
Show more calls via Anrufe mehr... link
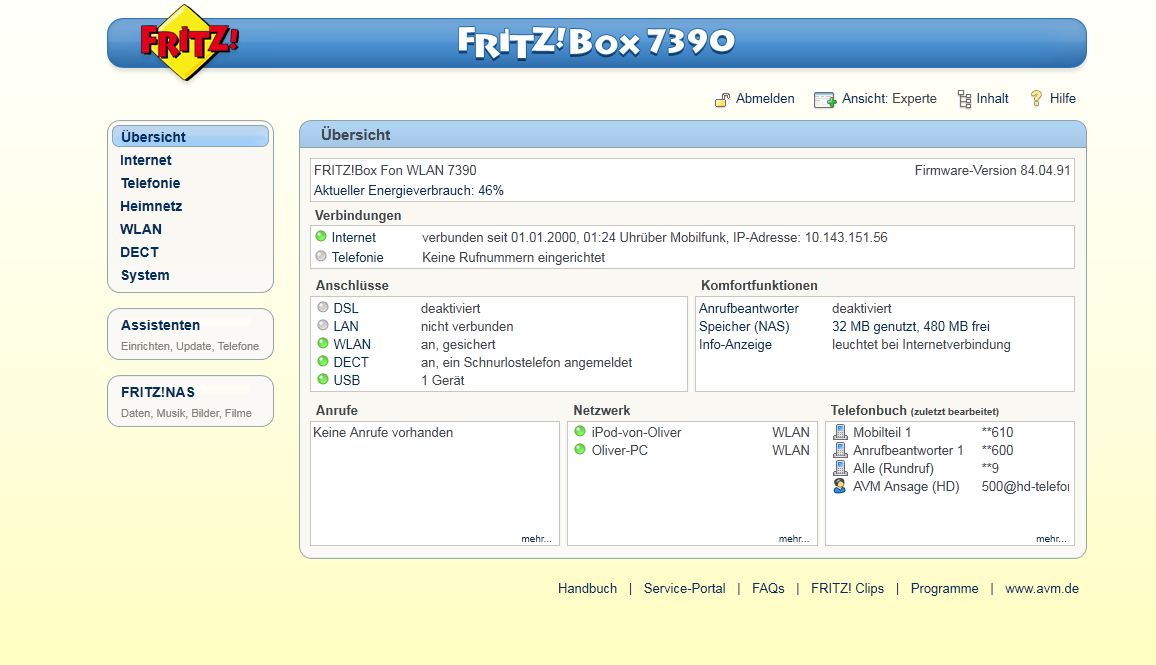(536, 539)
